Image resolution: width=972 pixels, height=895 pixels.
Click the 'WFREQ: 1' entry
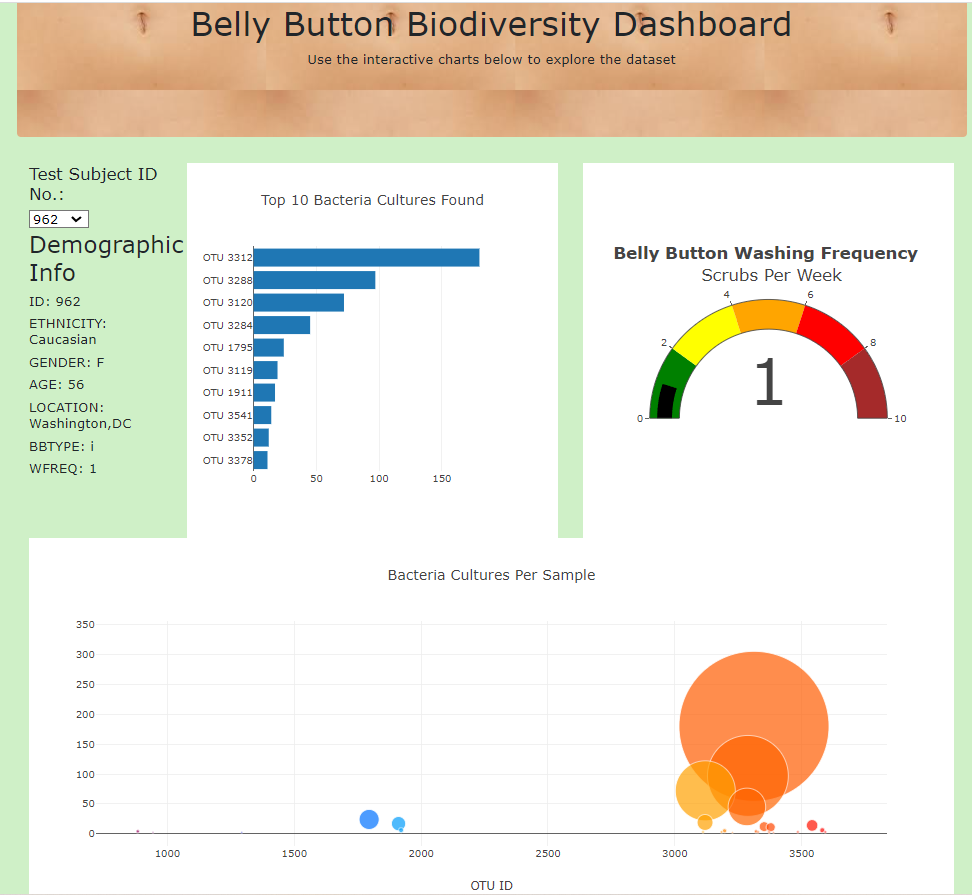click(x=63, y=469)
